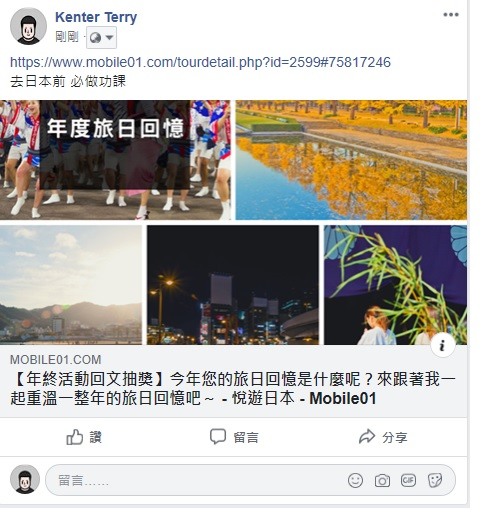Click the 年終活動回文抽獎 article headline
Image resolution: width=487 pixels, height=528 pixels.
tap(232, 389)
